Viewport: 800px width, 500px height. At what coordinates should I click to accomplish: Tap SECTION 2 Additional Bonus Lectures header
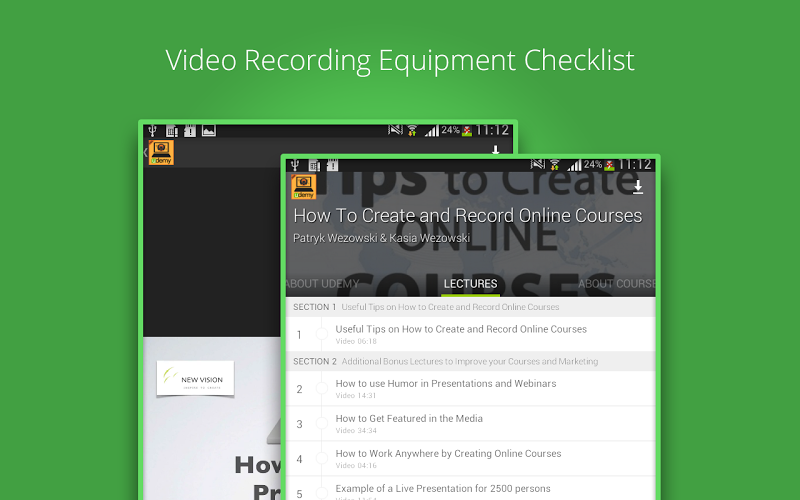(470, 361)
